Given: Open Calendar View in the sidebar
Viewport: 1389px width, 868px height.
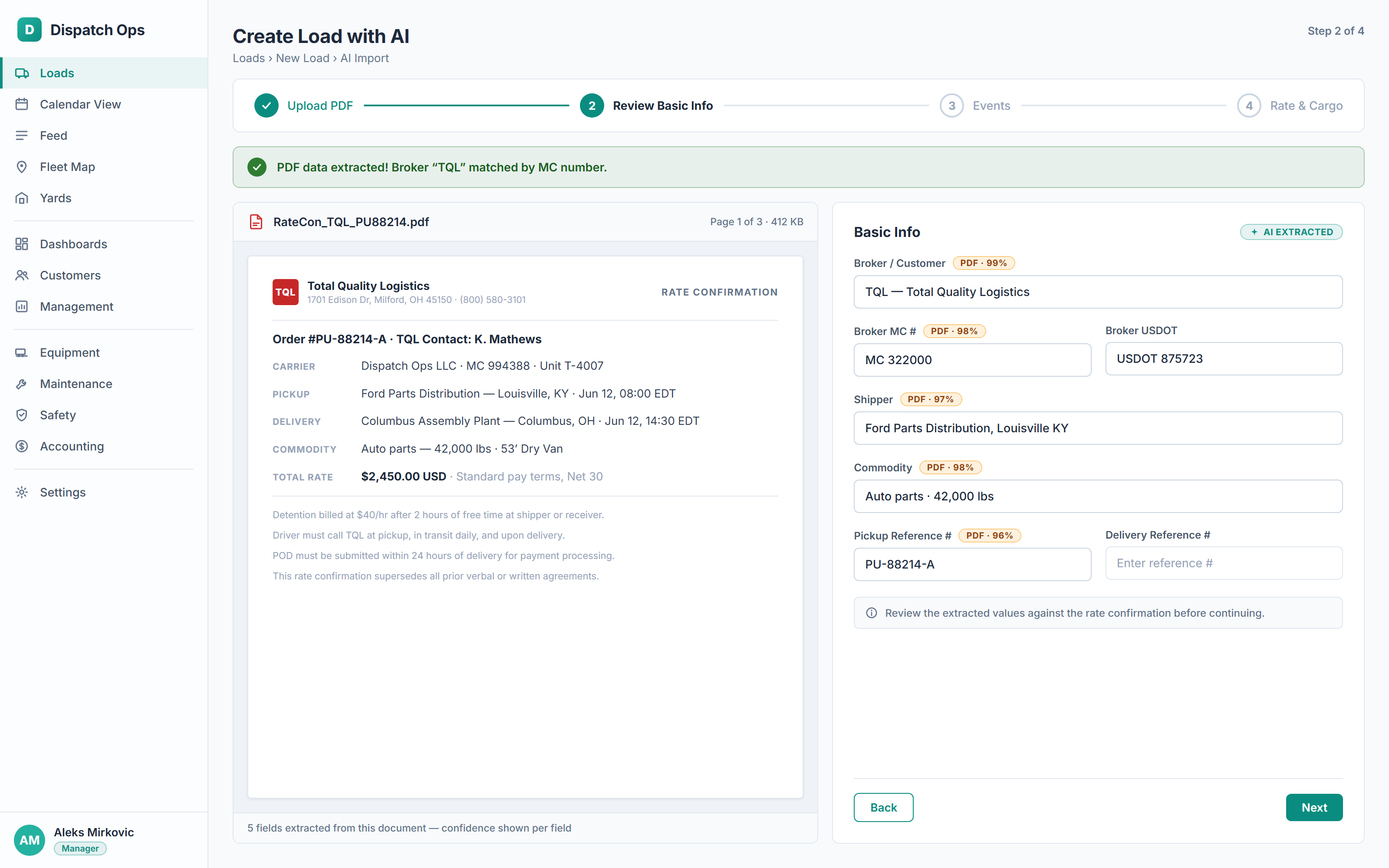Looking at the screenshot, I should pyautogui.click(x=104, y=105).
